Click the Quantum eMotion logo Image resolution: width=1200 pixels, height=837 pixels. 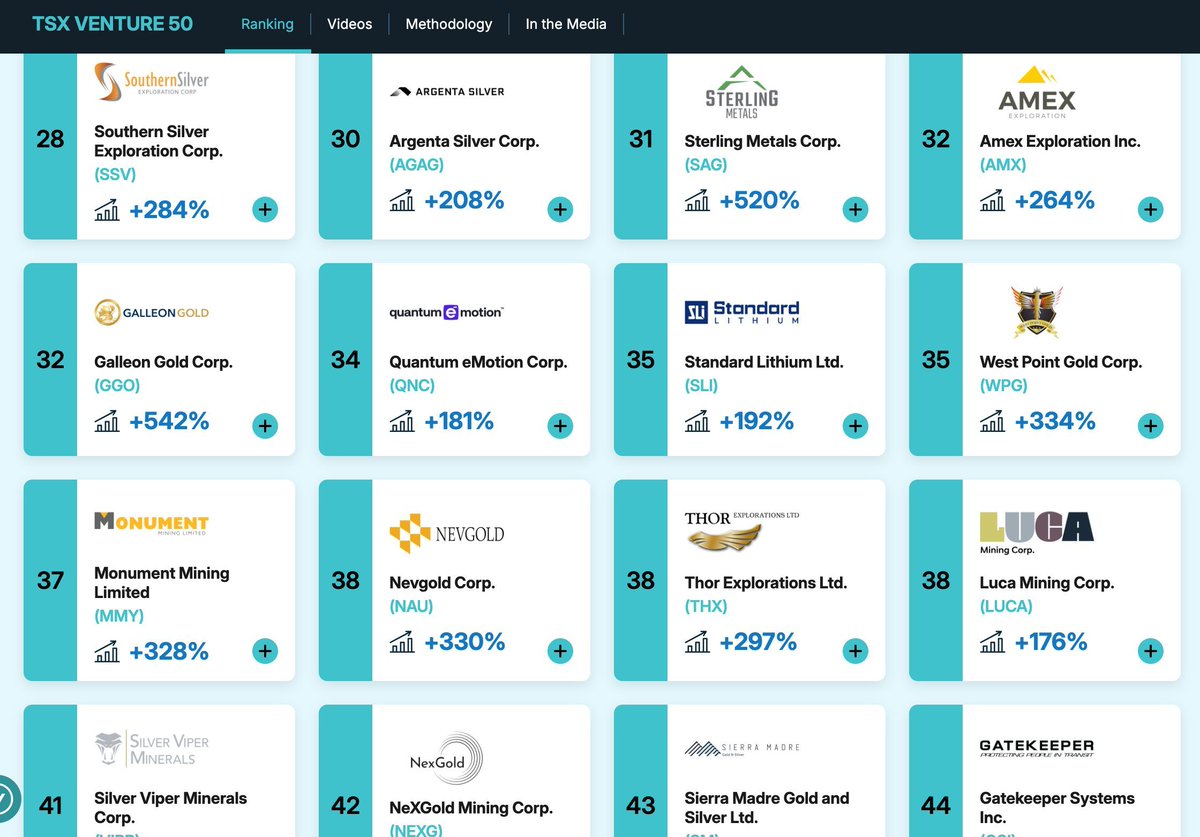click(x=446, y=313)
